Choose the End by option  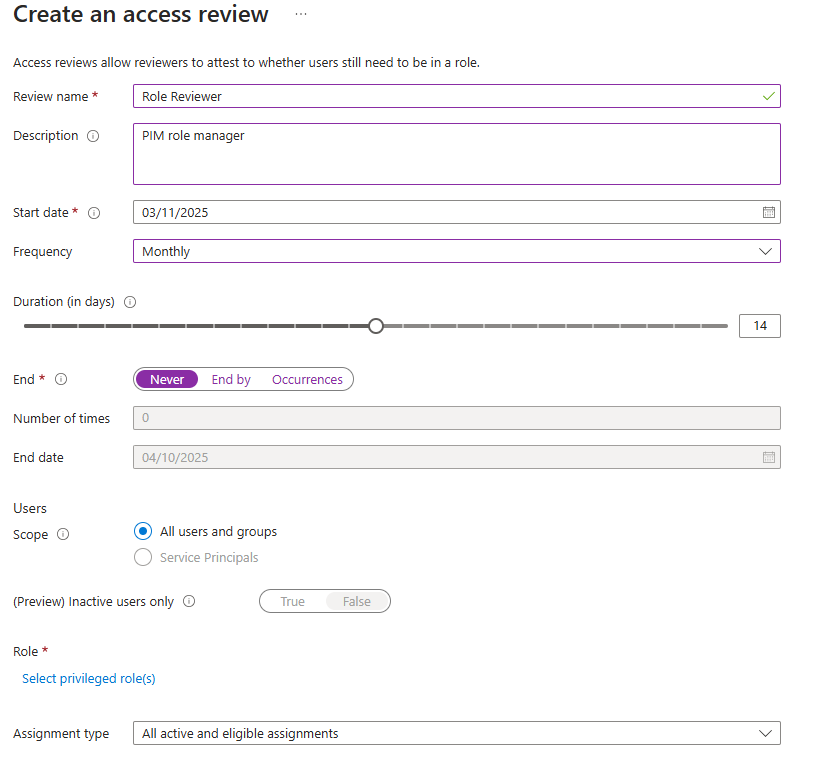(x=231, y=380)
